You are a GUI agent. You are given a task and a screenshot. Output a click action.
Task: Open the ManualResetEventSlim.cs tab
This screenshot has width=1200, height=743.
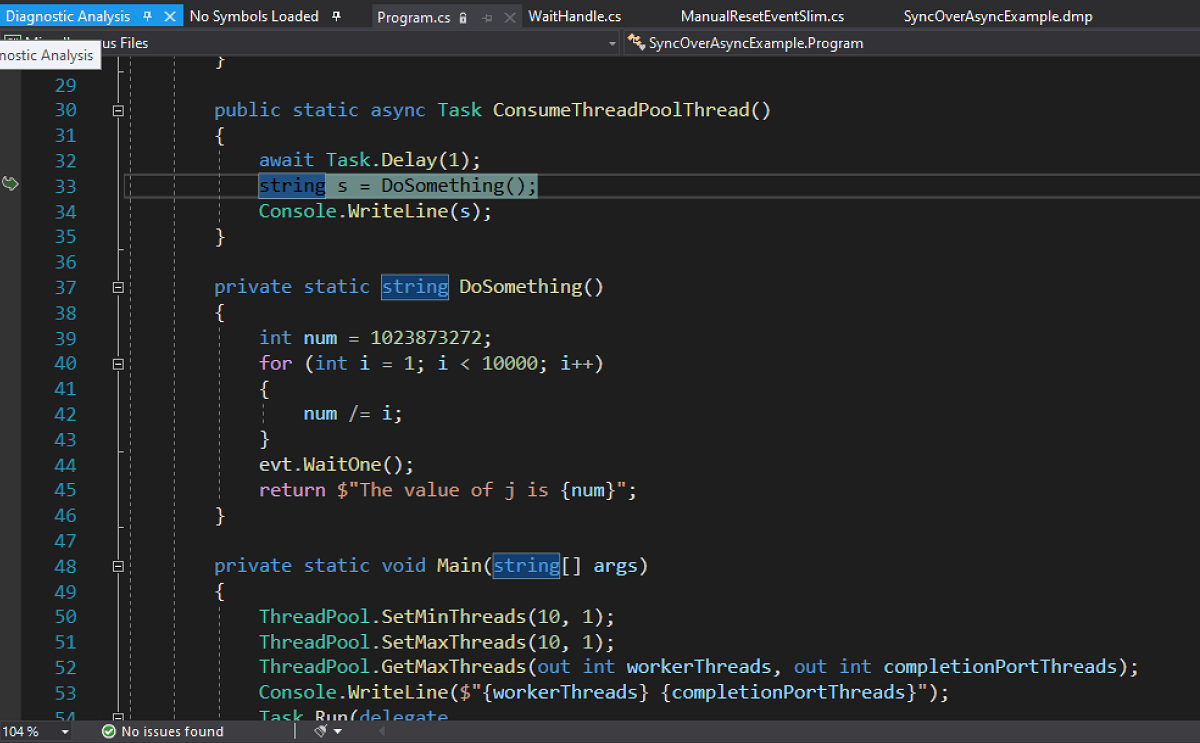[x=761, y=16]
